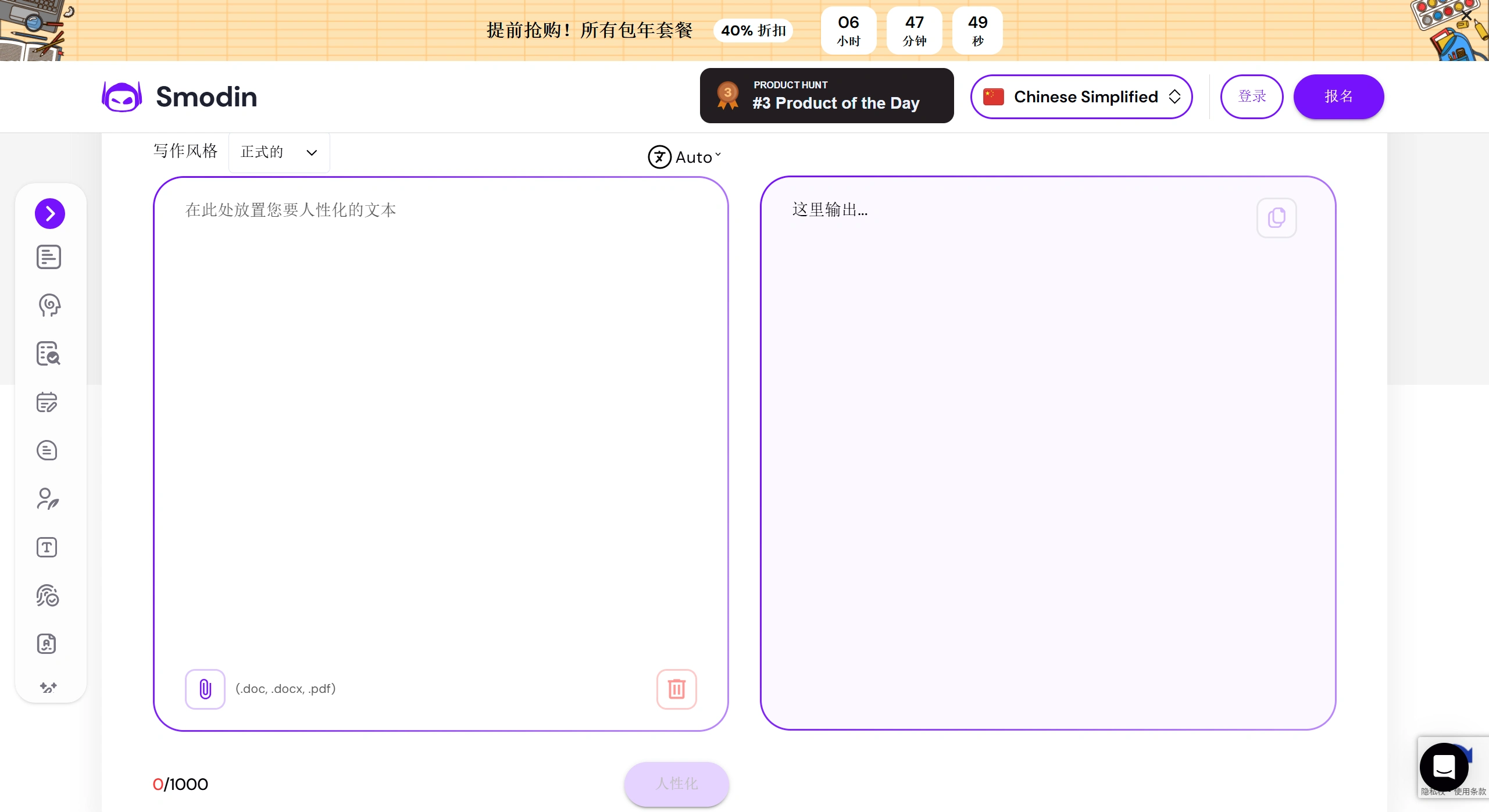
Task: Open the writing style 正式的 dropdown
Action: point(279,152)
